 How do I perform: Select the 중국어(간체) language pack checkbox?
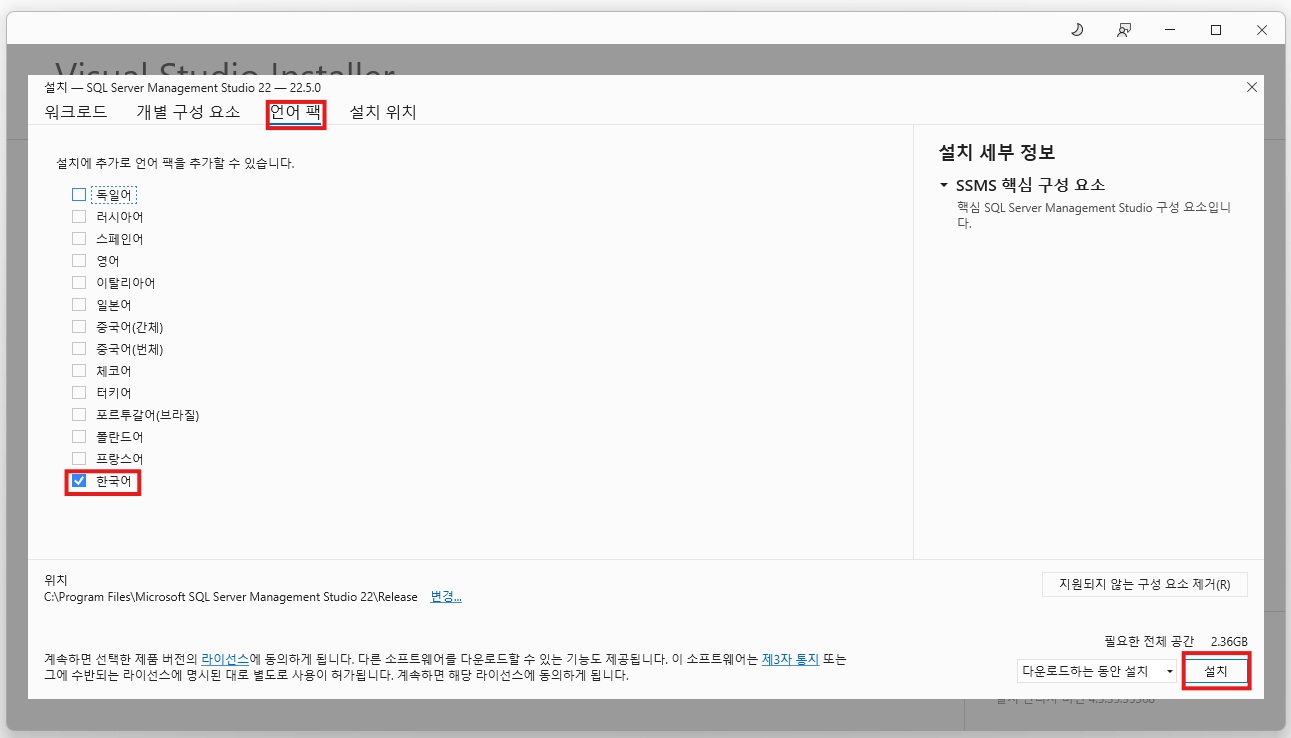[x=79, y=327]
